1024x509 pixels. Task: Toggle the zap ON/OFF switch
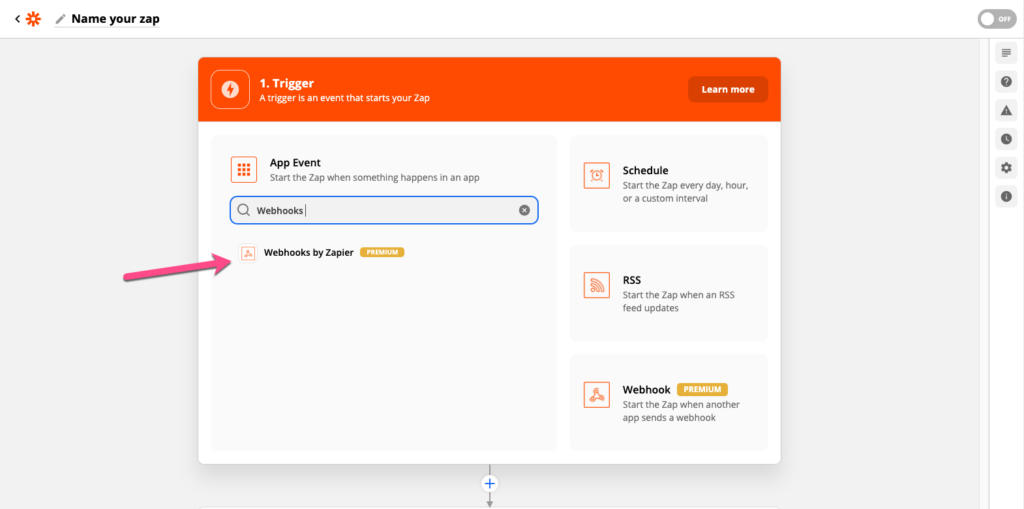pyautogui.click(x=997, y=19)
